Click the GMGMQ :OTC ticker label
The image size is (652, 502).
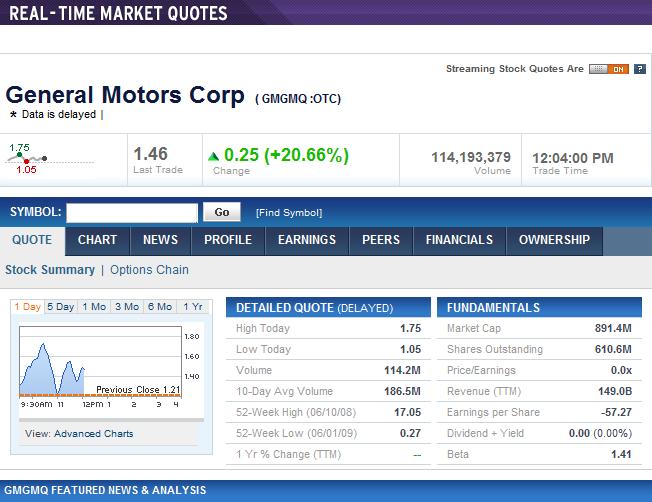[298, 99]
